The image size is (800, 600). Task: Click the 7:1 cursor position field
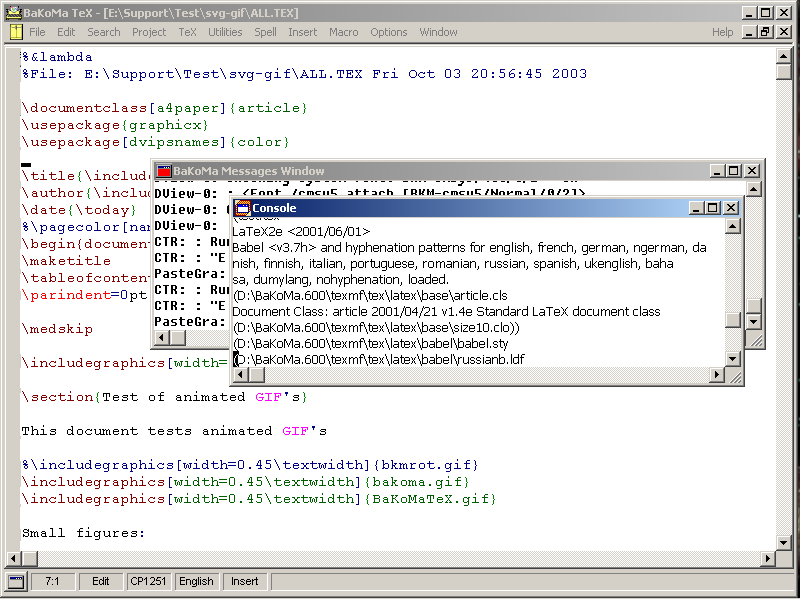53,581
